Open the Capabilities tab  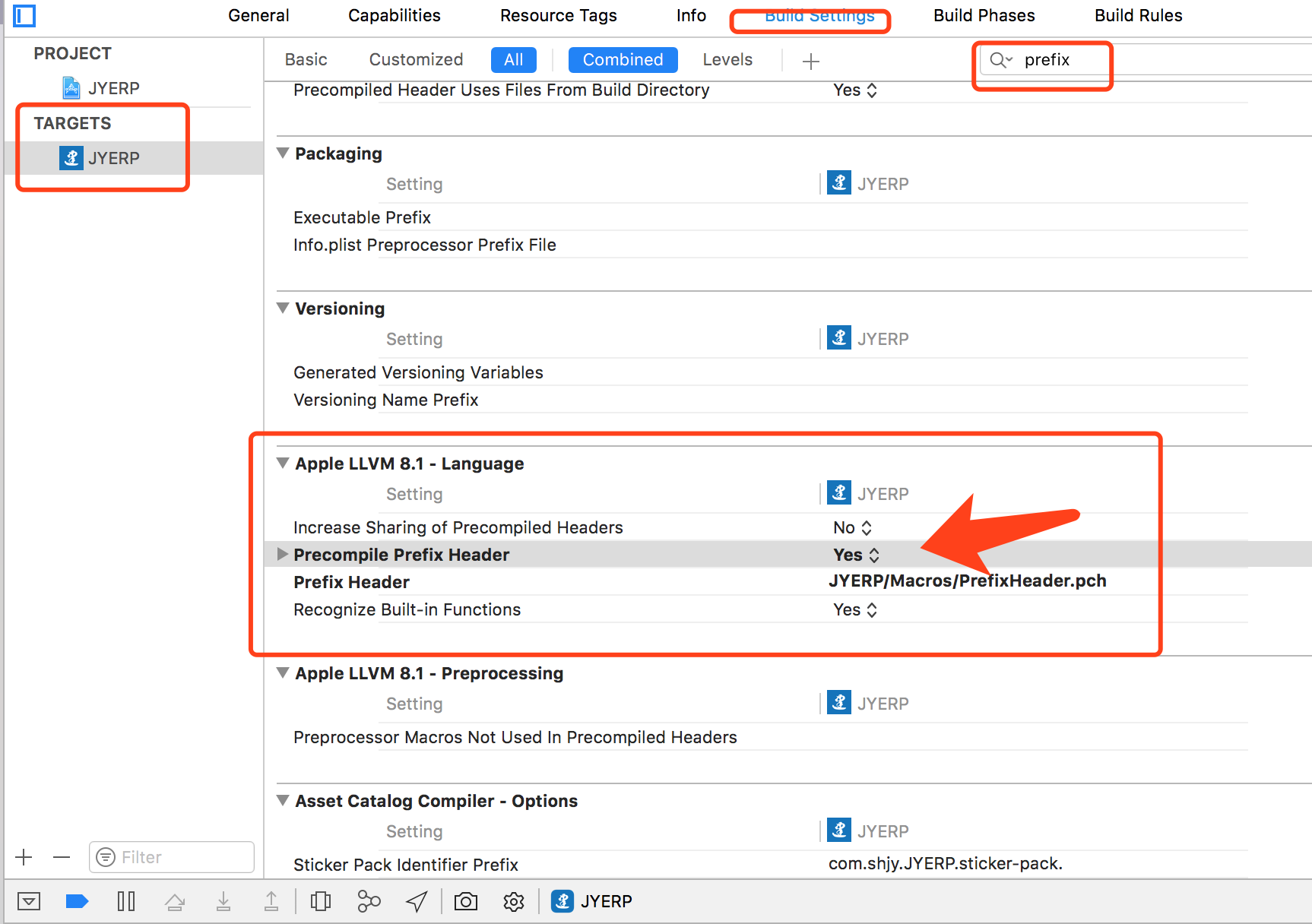[x=395, y=16]
